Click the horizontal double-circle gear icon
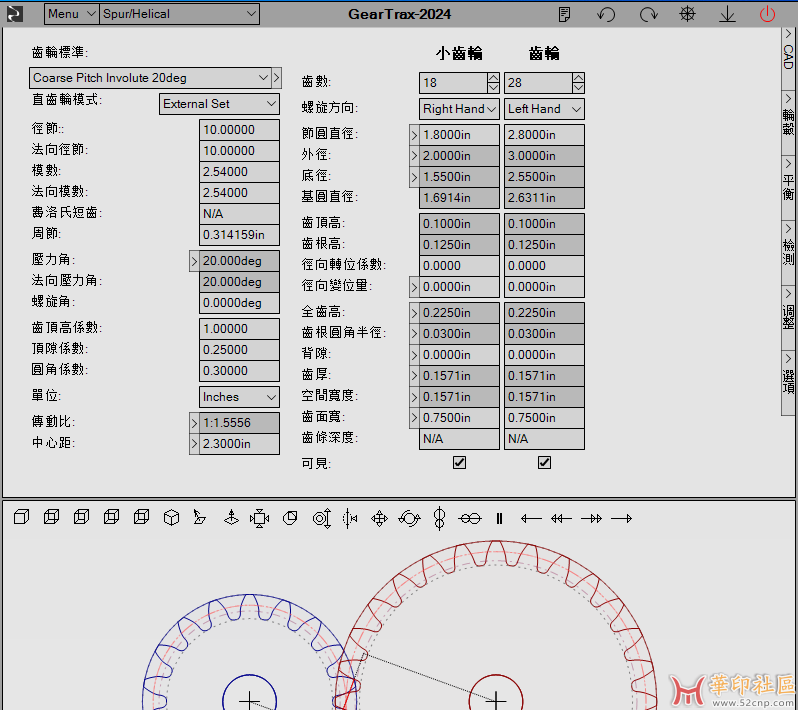 [x=469, y=518]
